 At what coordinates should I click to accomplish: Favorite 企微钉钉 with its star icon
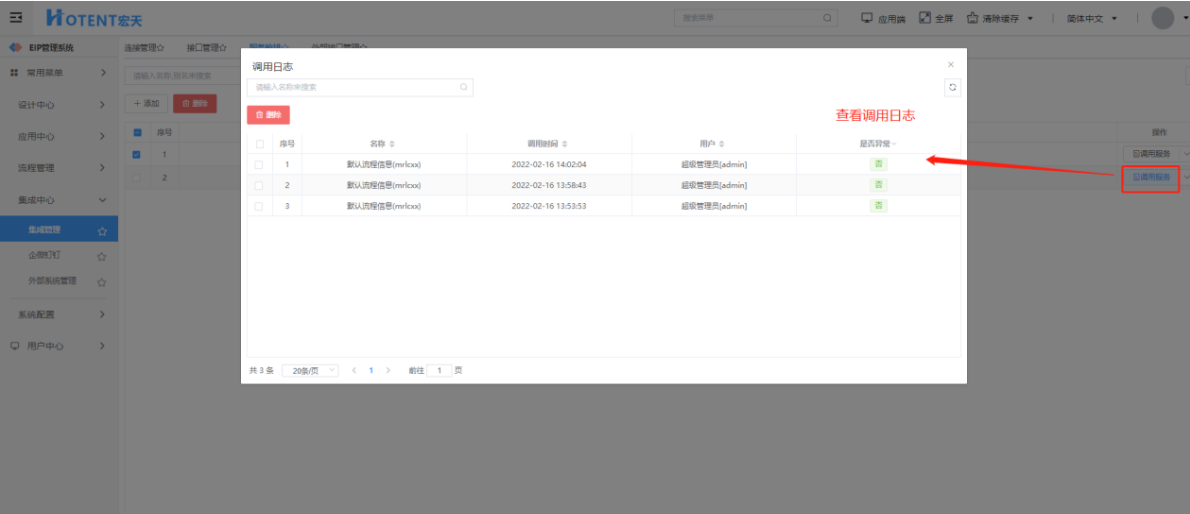[102, 257]
